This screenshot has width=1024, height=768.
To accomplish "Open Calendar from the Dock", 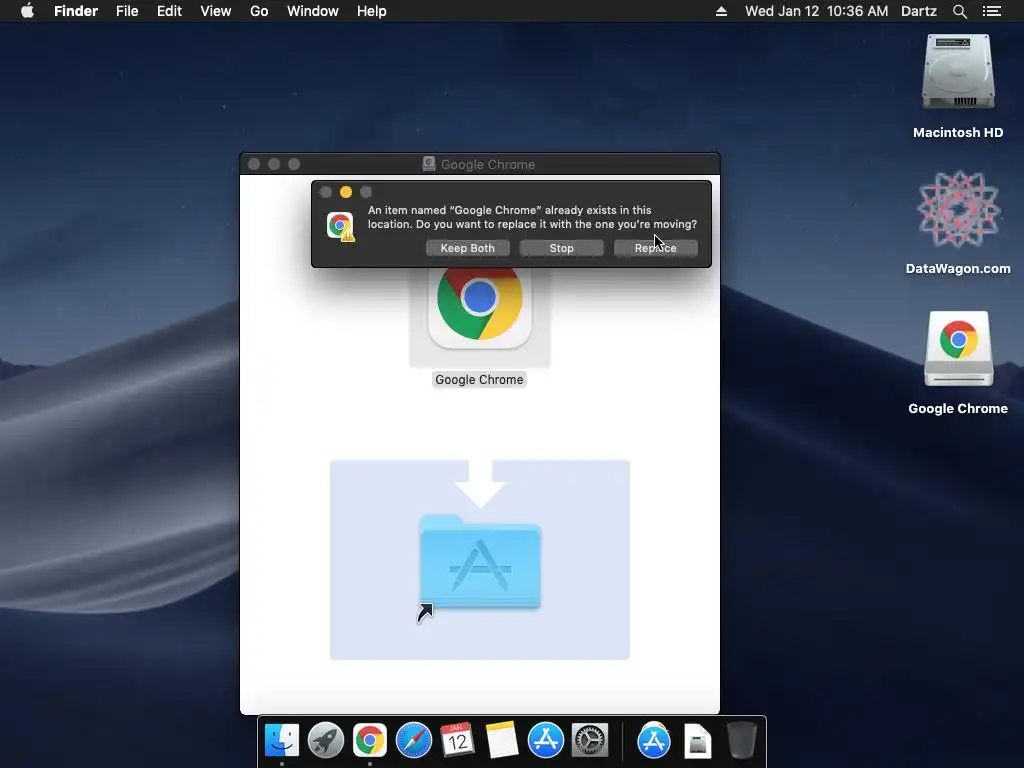I will tap(457, 741).
